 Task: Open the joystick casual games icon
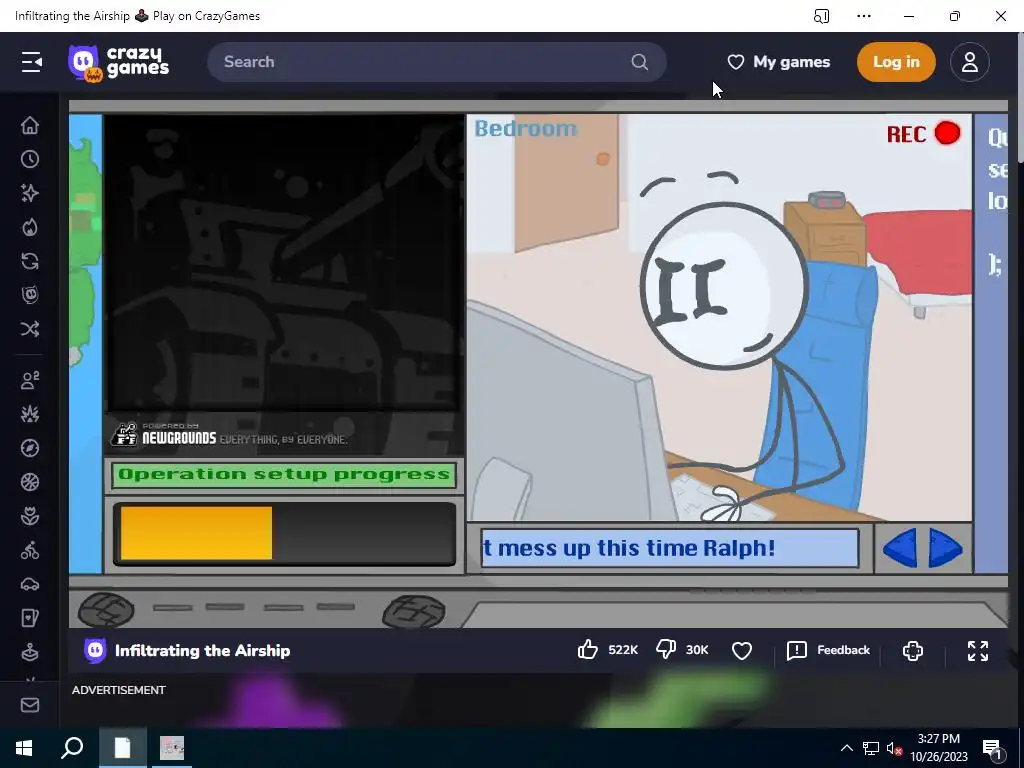(x=30, y=652)
